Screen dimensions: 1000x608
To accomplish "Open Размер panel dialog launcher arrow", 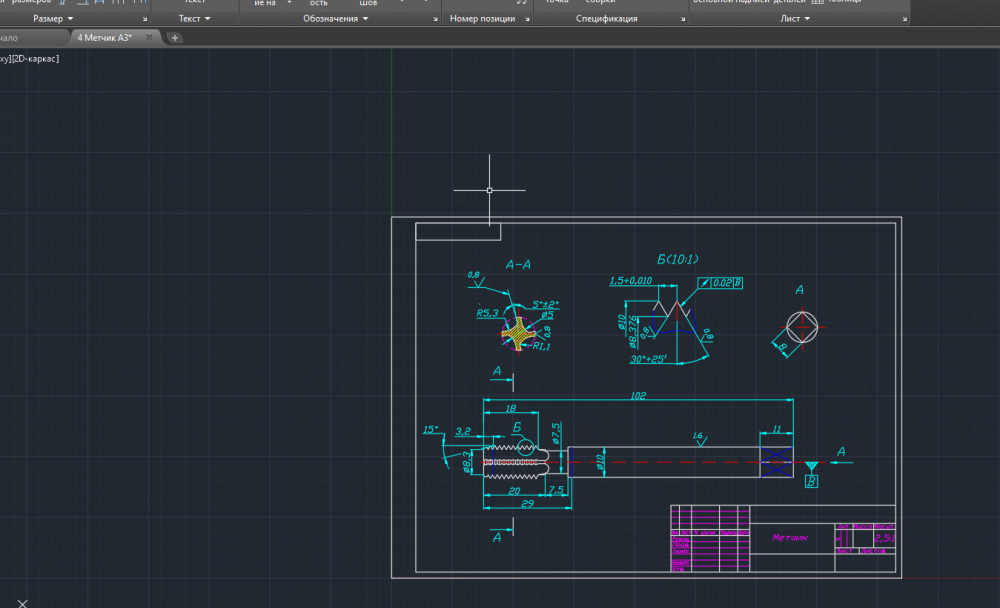I will point(145,19).
